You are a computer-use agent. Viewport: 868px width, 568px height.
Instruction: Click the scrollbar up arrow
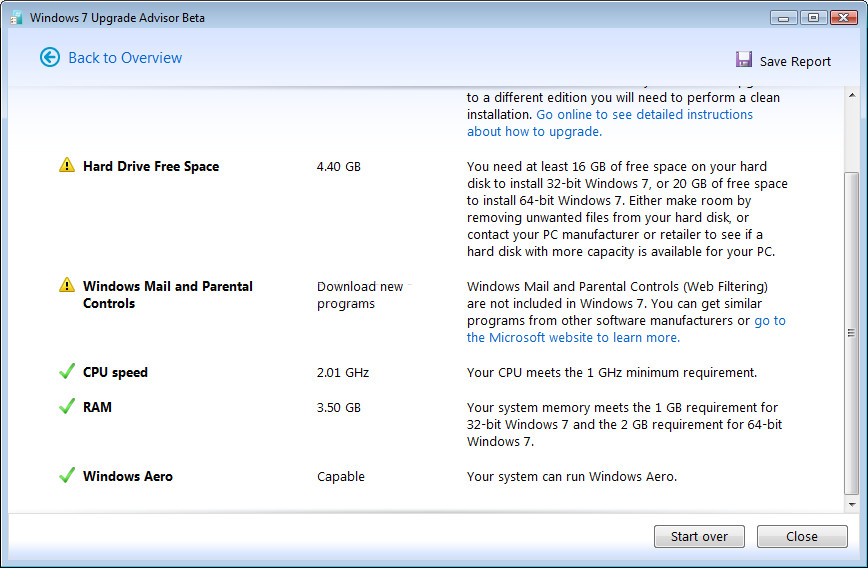point(851,95)
